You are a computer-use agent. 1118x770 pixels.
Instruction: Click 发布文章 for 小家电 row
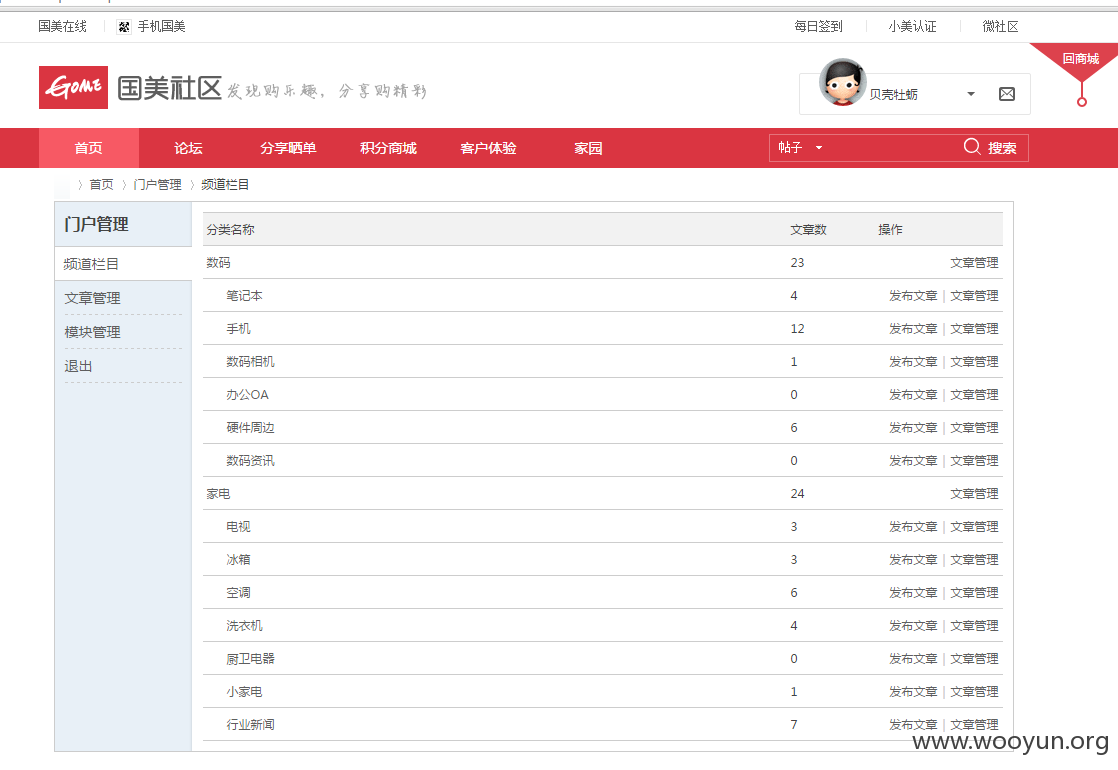(x=913, y=692)
